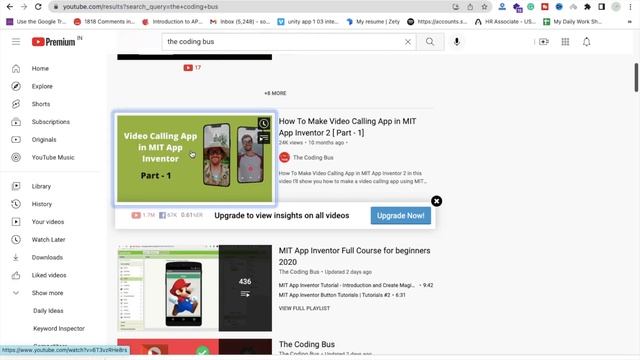Viewport: 640px width, 360px height.
Task: Open unity app 1 03 bookmark
Action: tap(308, 22)
